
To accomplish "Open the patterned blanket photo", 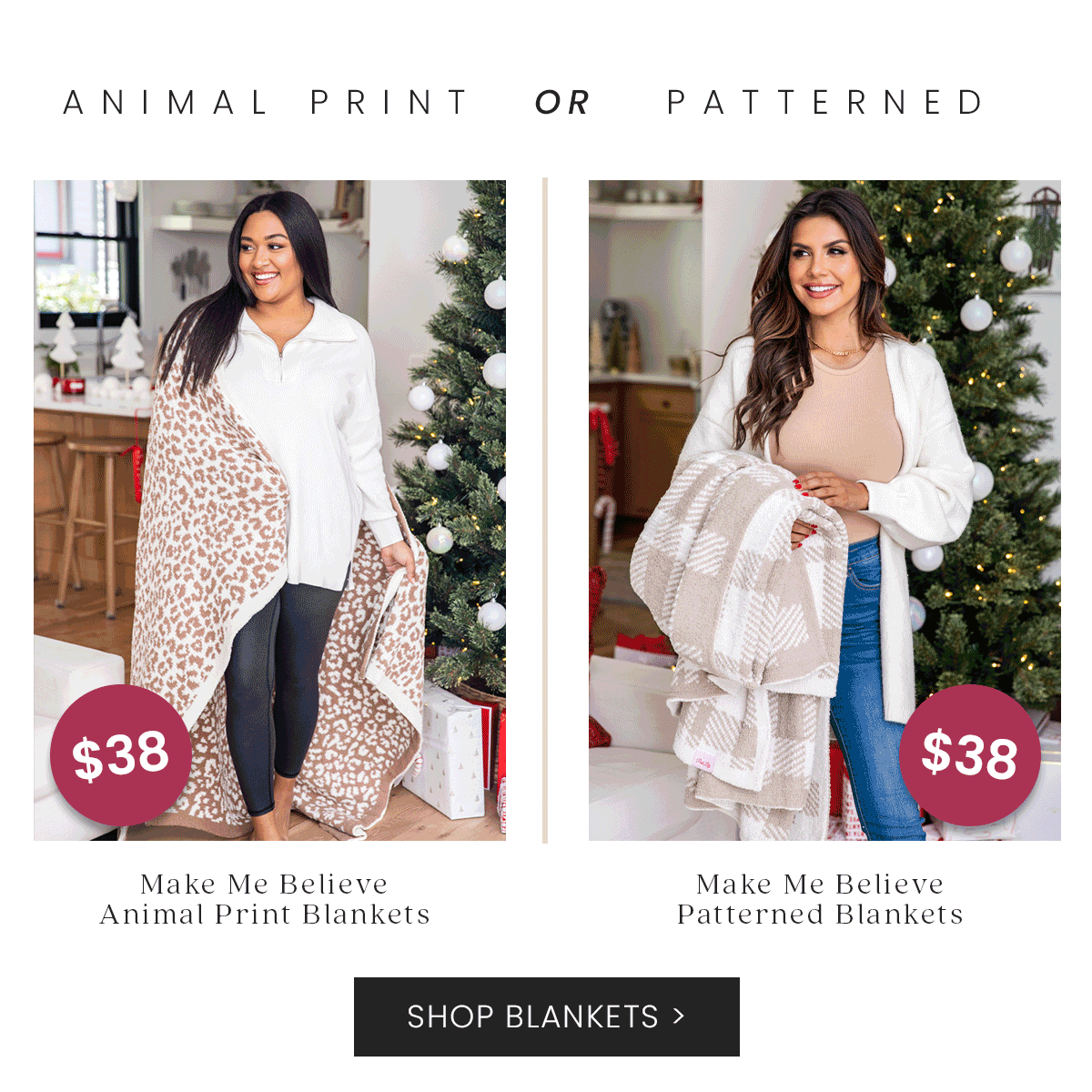I will point(824,510).
